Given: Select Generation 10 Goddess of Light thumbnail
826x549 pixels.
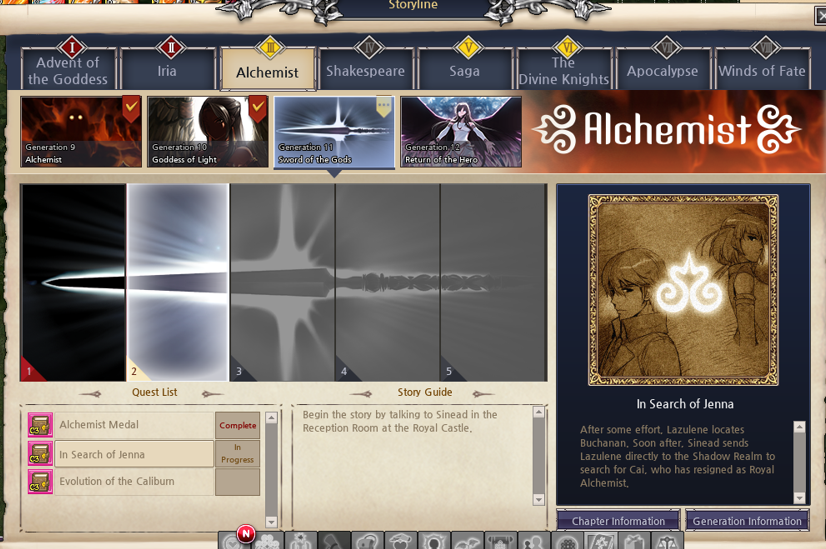Looking at the screenshot, I should [208, 132].
